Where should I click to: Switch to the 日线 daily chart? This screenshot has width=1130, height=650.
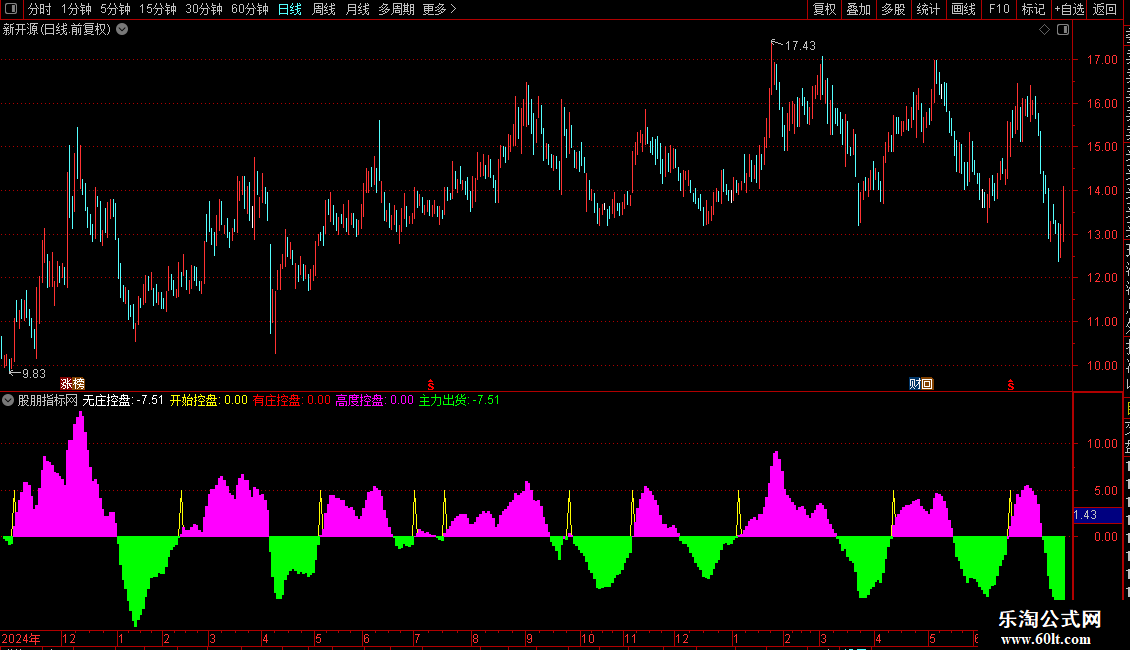click(290, 9)
